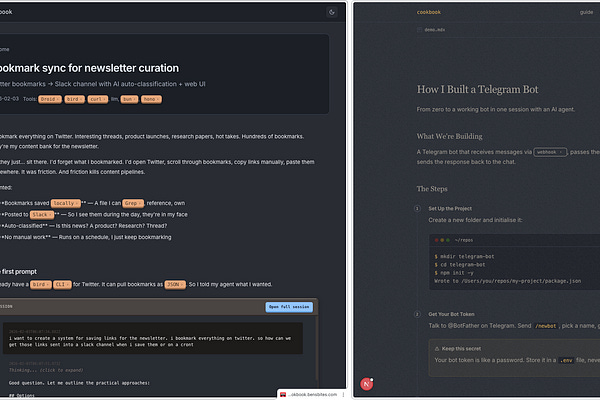Expand the 'Thinking... (click to expand)' line

pyautogui.click(x=46, y=370)
